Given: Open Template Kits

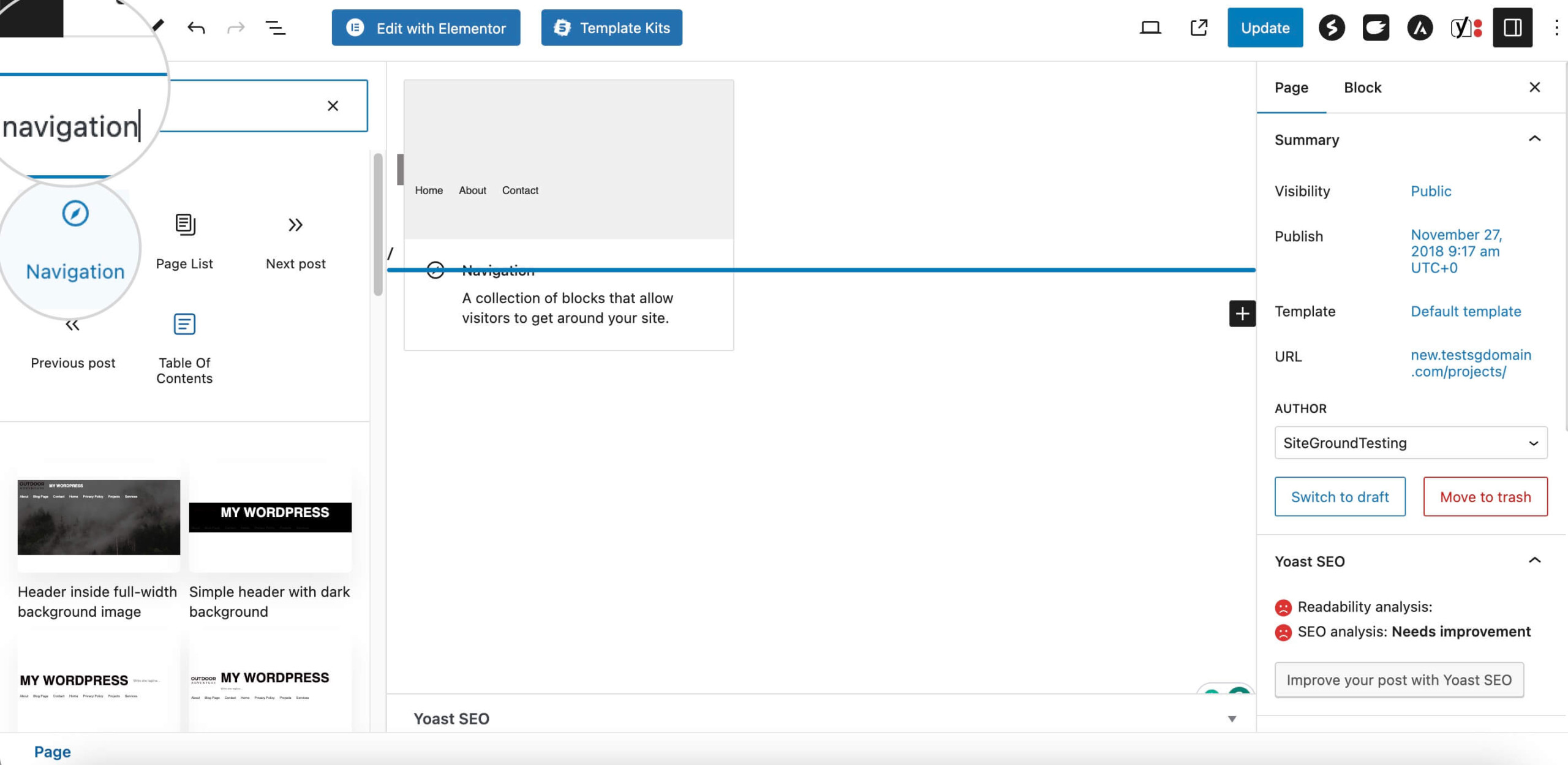Looking at the screenshot, I should (x=611, y=28).
